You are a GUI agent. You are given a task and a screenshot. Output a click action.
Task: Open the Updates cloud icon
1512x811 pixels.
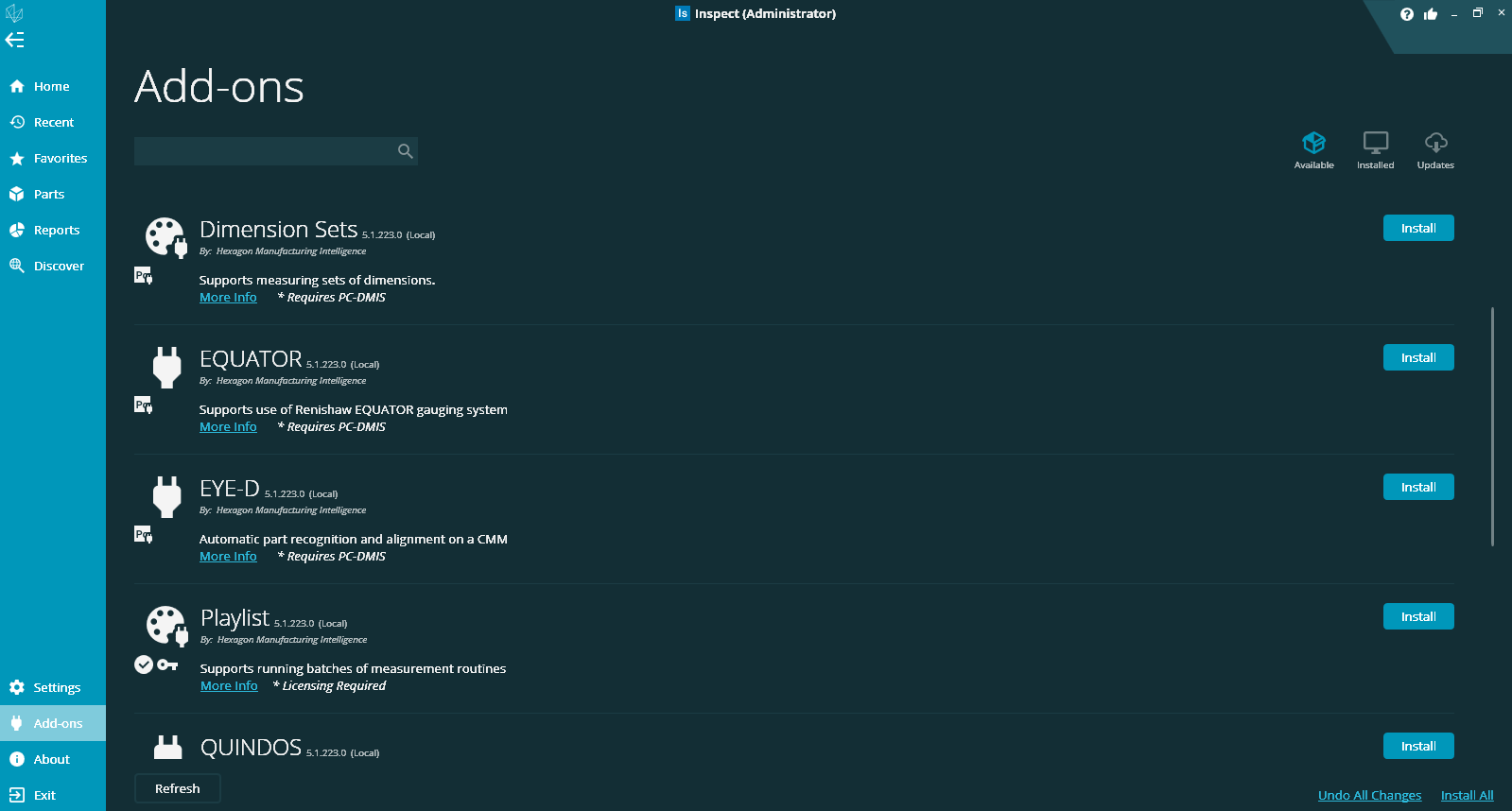coord(1435,144)
